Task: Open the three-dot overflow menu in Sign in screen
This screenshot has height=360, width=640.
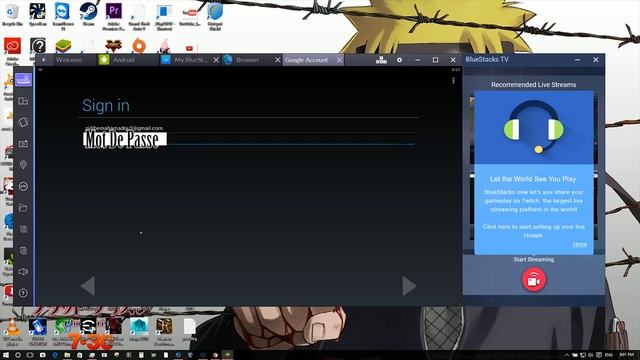Action: pos(453,81)
